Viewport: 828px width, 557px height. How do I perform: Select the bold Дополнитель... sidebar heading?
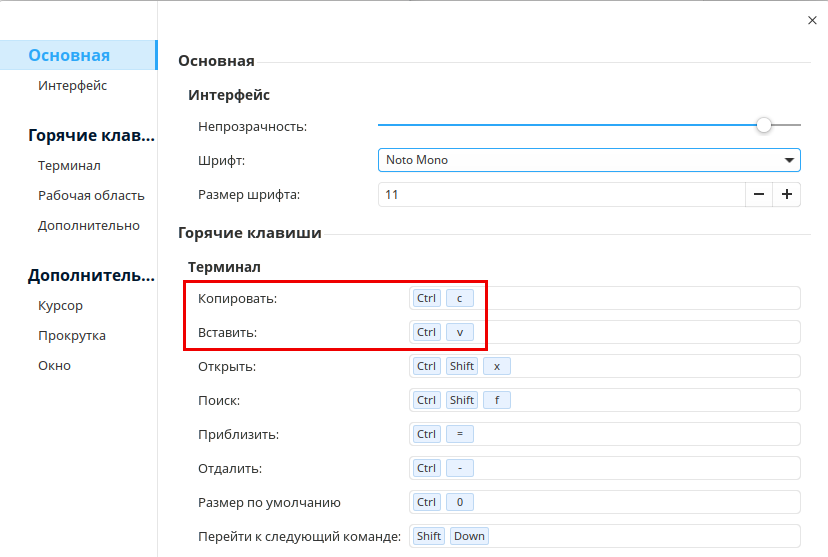pyautogui.click(x=91, y=276)
